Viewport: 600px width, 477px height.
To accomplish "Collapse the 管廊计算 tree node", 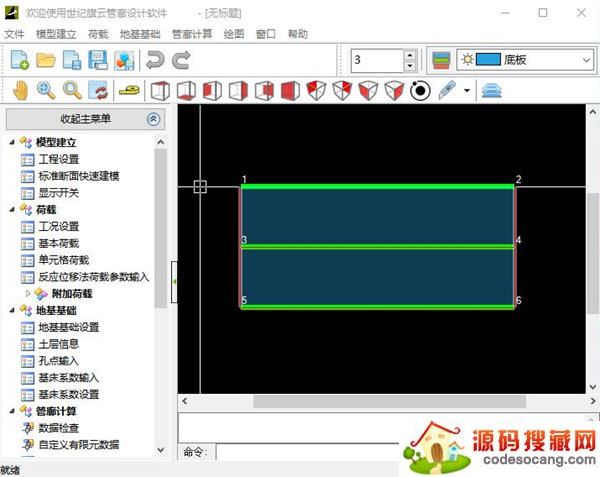I will 12,411.
